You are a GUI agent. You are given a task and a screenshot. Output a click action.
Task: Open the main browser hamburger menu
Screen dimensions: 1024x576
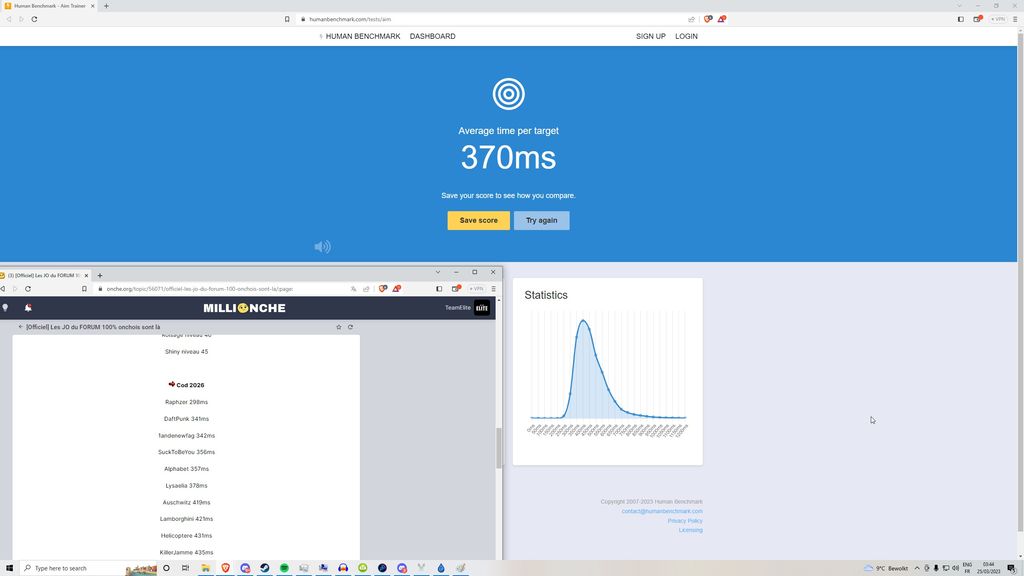[1015, 19]
